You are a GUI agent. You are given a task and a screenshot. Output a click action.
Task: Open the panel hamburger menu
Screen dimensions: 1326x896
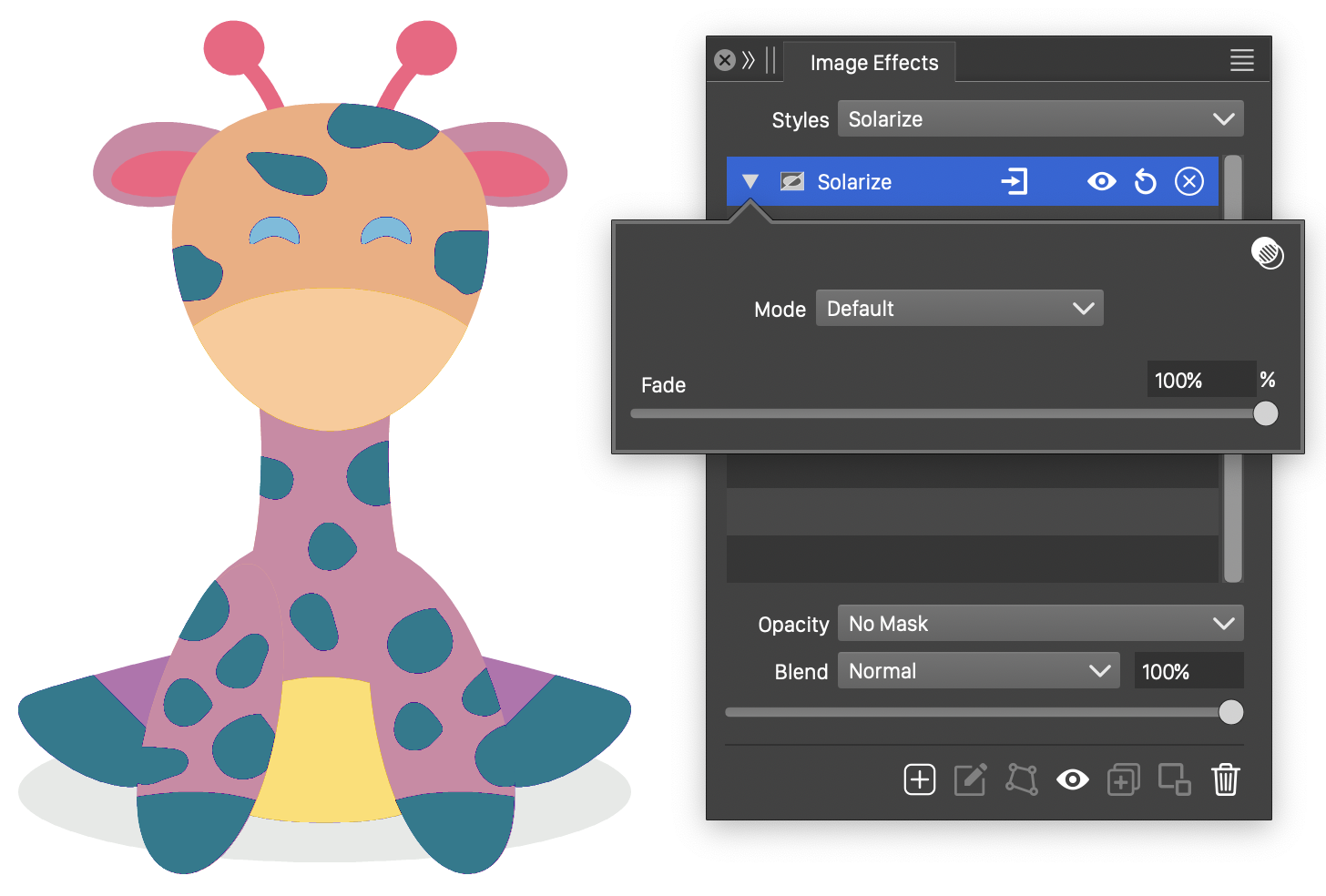pyautogui.click(x=1241, y=61)
